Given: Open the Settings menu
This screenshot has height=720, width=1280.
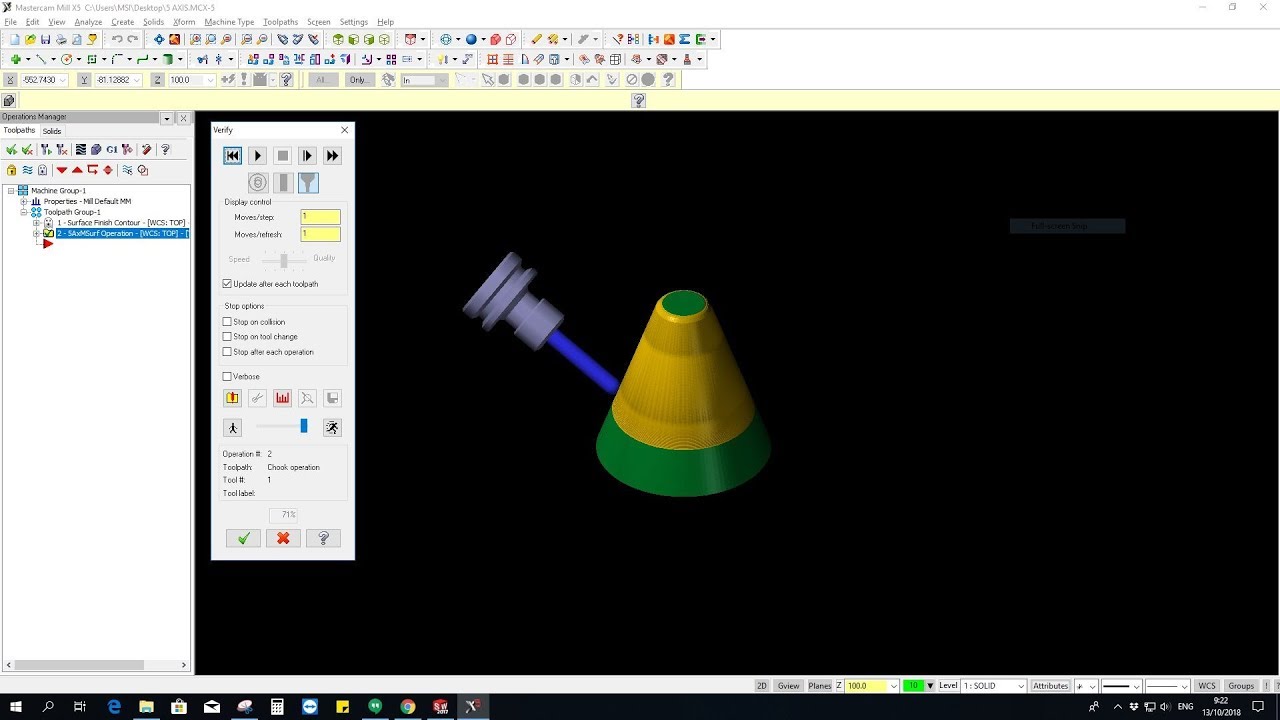Looking at the screenshot, I should tap(353, 21).
